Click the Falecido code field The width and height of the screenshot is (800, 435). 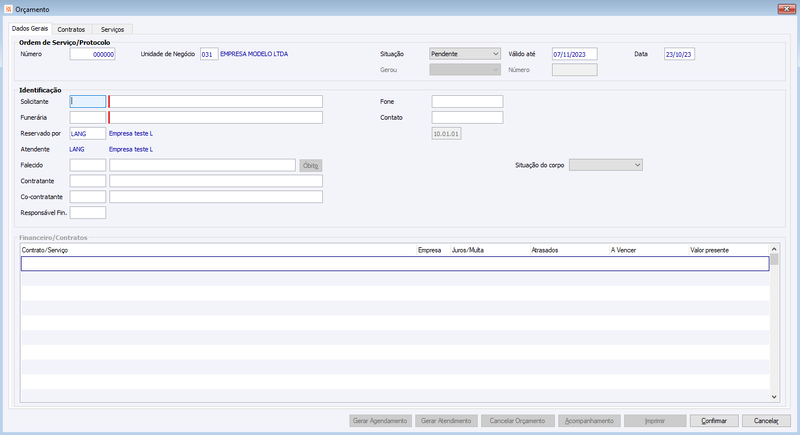(88, 165)
